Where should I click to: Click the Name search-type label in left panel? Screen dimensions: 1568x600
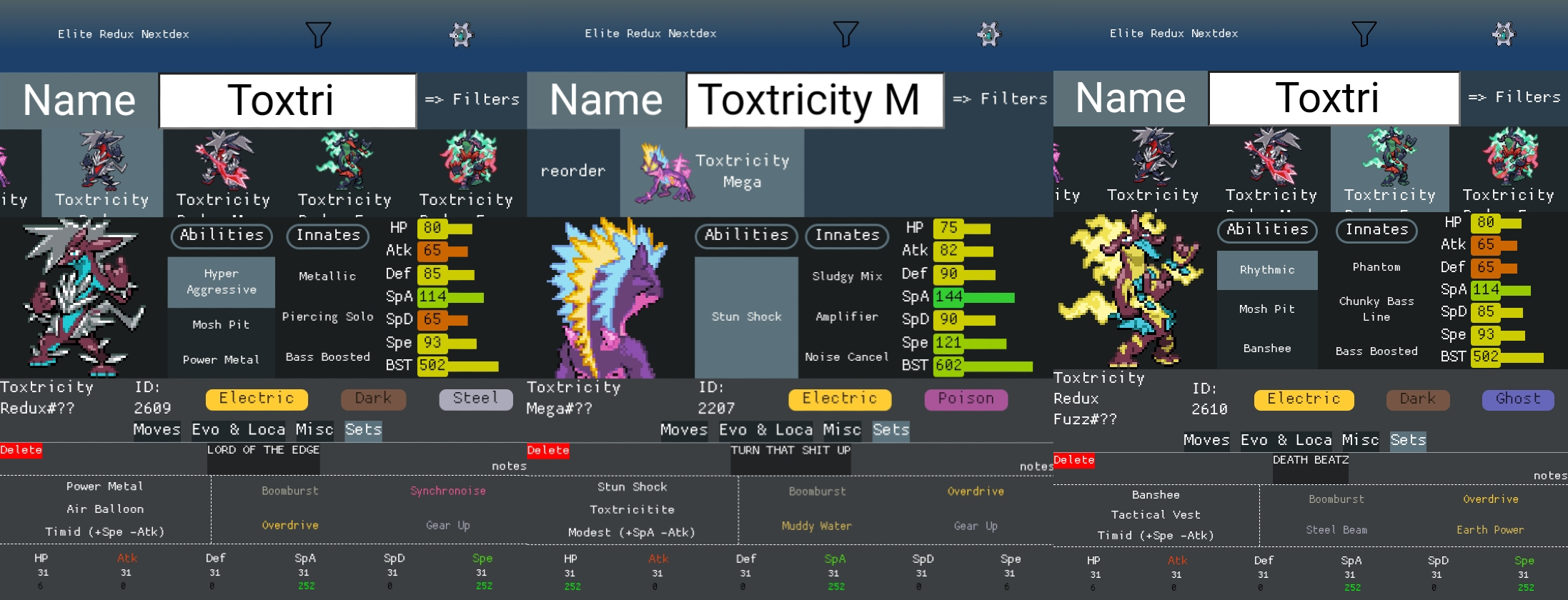79,101
